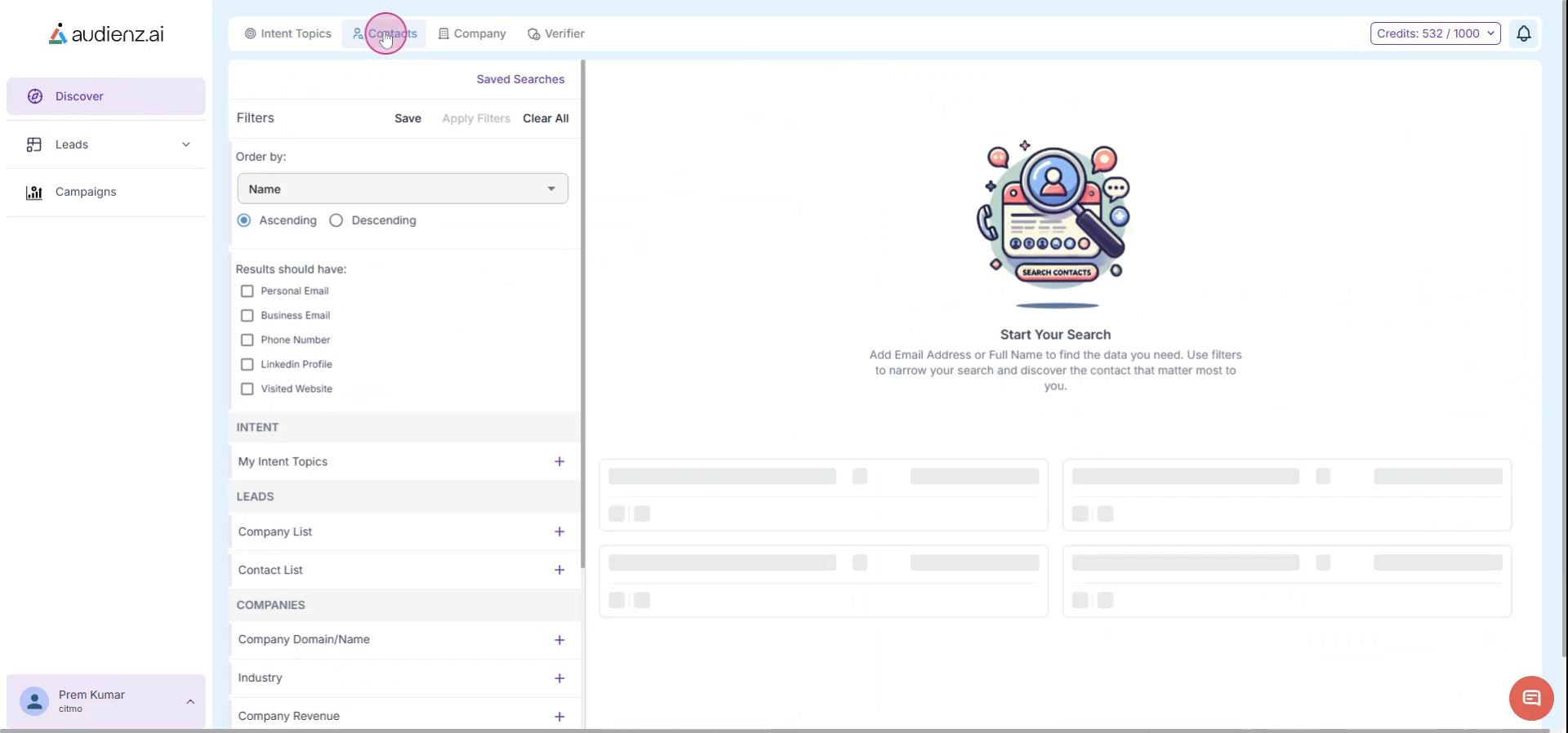1568x733 pixels.
Task: Expand the Company List row
Action: click(x=404, y=532)
